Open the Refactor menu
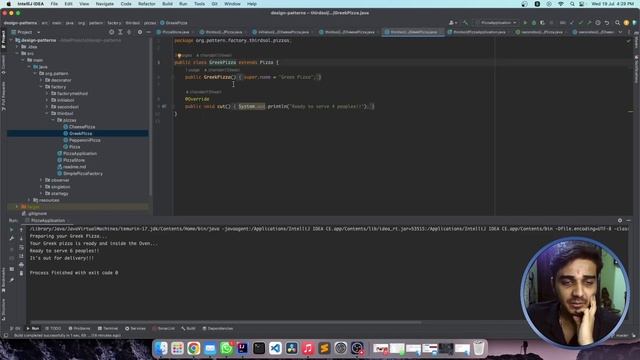 147,4
